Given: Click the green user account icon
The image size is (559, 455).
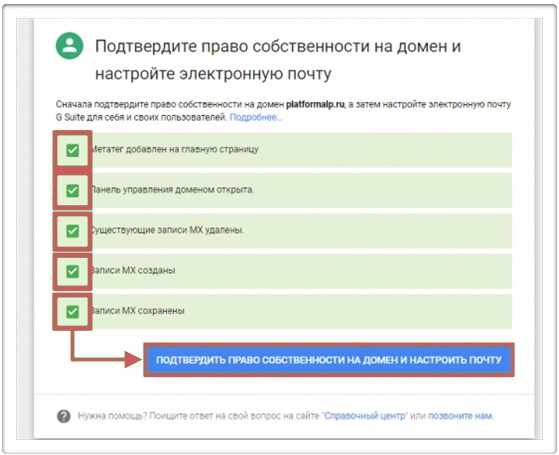Looking at the screenshot, I should [x=70, y=46].
